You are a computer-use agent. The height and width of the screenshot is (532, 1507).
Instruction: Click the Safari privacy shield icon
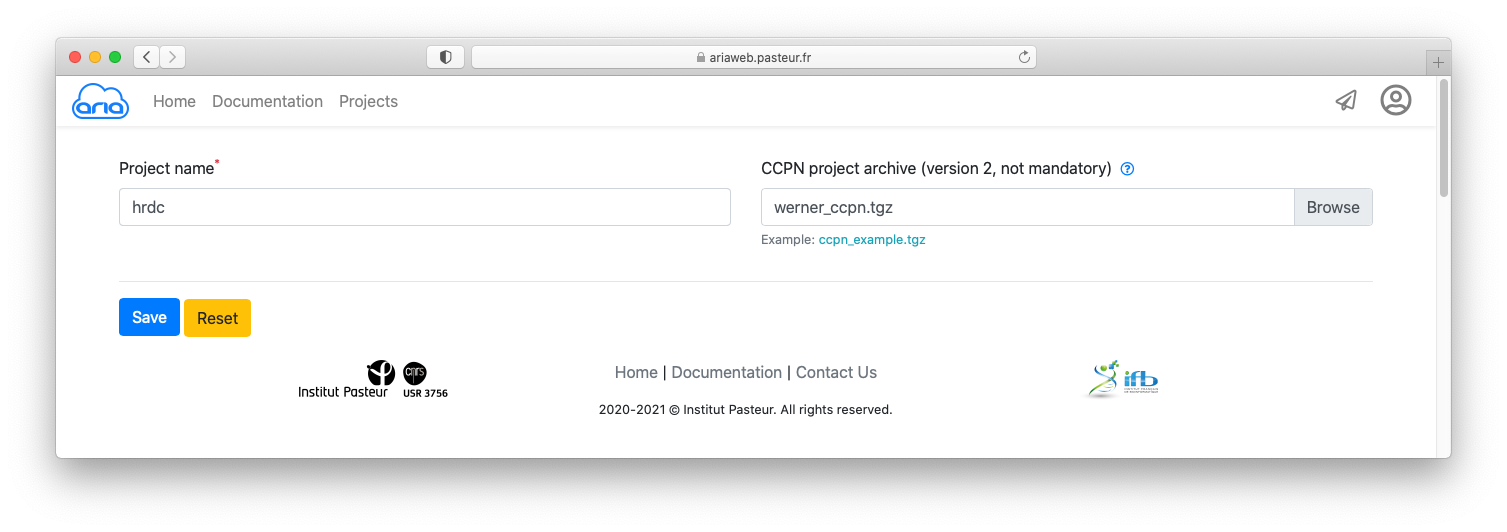445,57
